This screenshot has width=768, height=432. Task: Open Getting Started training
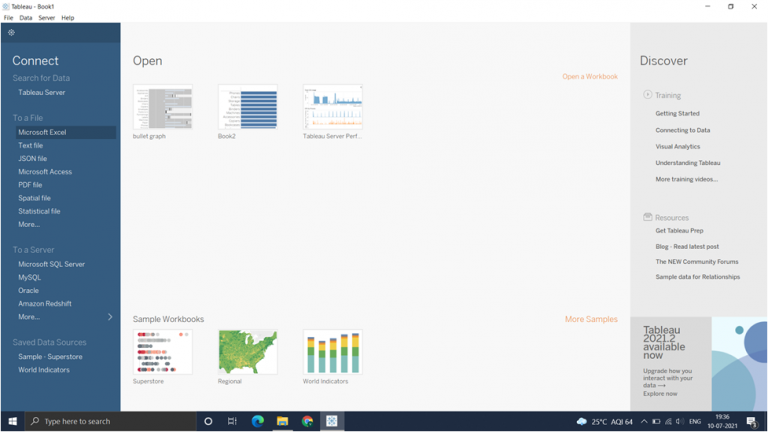click(x=677, y=114)
